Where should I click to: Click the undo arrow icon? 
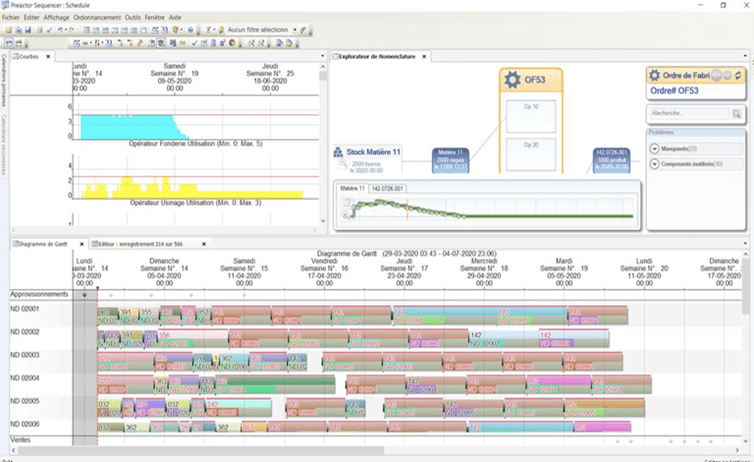click(60, 30)
